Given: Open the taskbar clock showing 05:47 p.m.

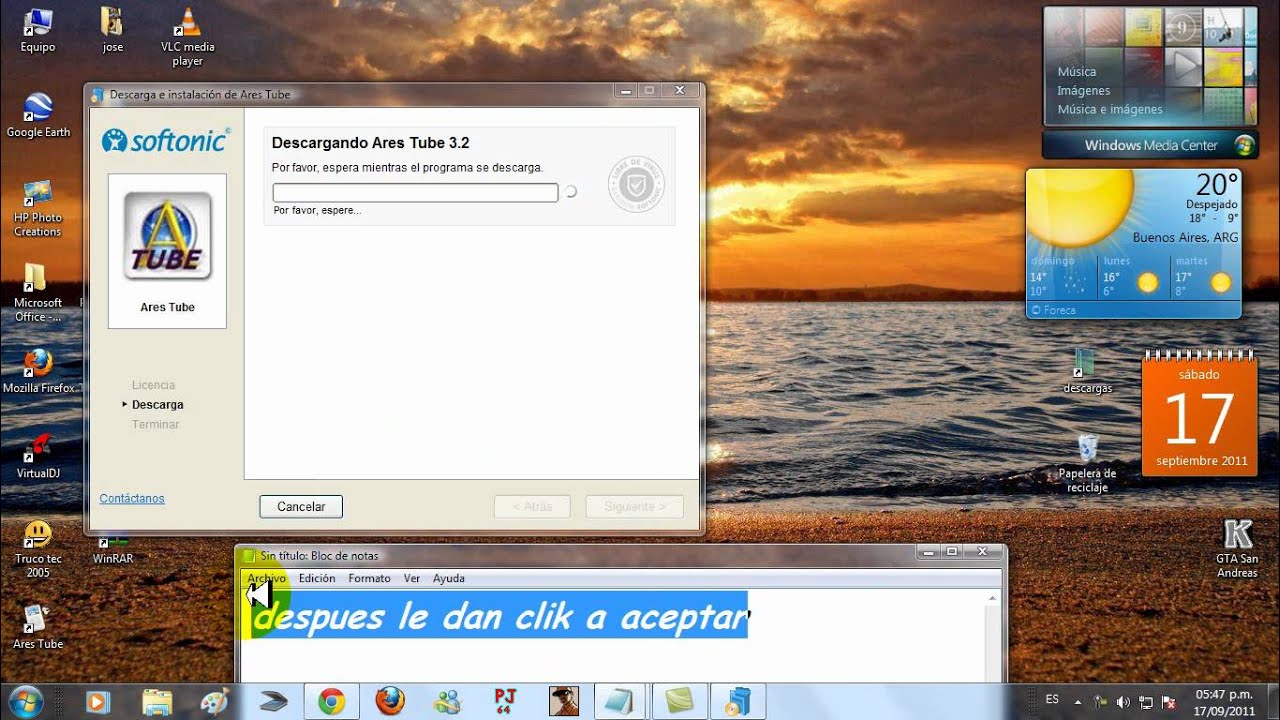Looking at the screenshot, I should coord(1224,701).
